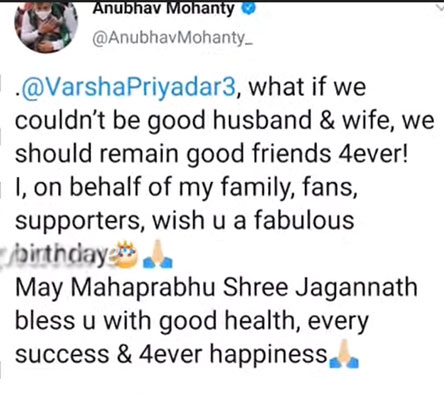This screenshot has height=400, width=444.
Task: Expand the tweet options chevron at top right
Action: pyautogui.click(x=439, y=7)
